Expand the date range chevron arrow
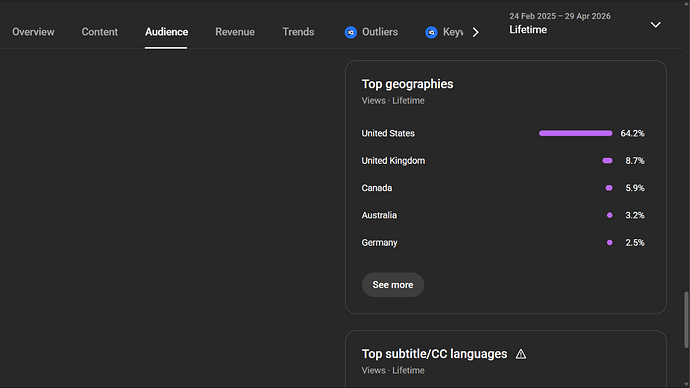 point(656,25)
